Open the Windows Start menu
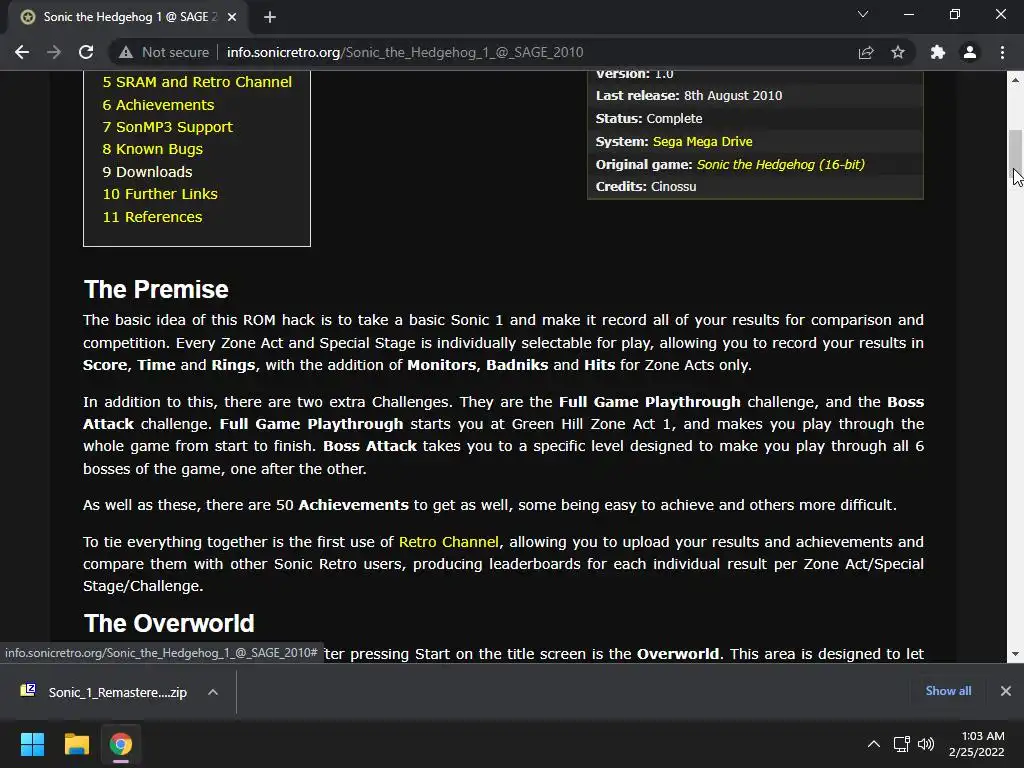The width and height of the screenshot is (1024, 768). [x=32, y=744]
